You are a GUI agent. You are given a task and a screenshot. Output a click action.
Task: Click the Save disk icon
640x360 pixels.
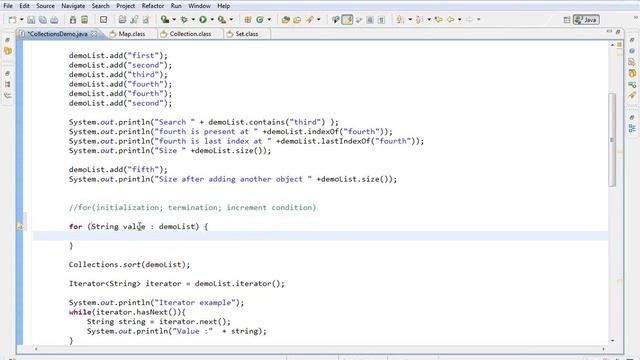31,20
